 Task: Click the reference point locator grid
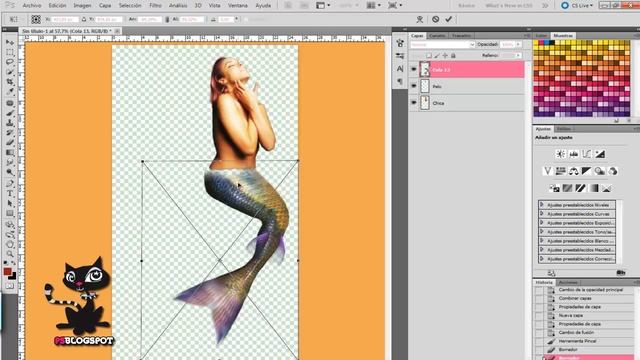[36, 19]
